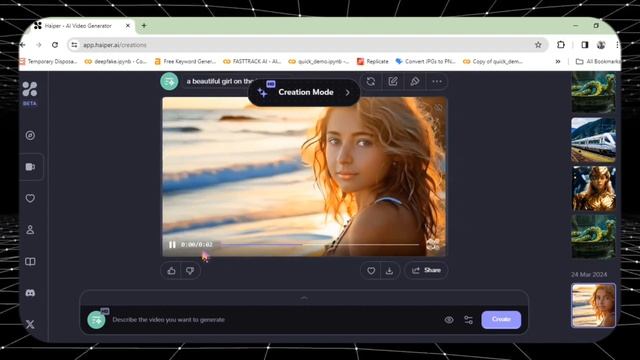
Task: Open the white train thumbnail
Action: click(x=593, y=140)
